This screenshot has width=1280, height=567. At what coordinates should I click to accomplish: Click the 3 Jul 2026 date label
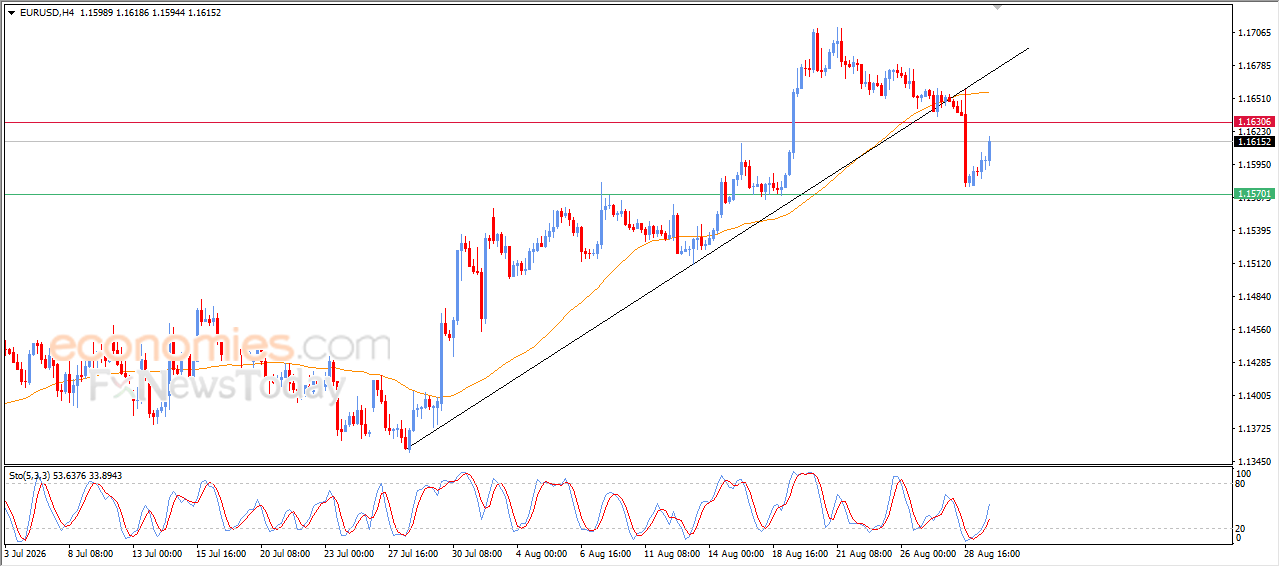click(x=27, y=552)
